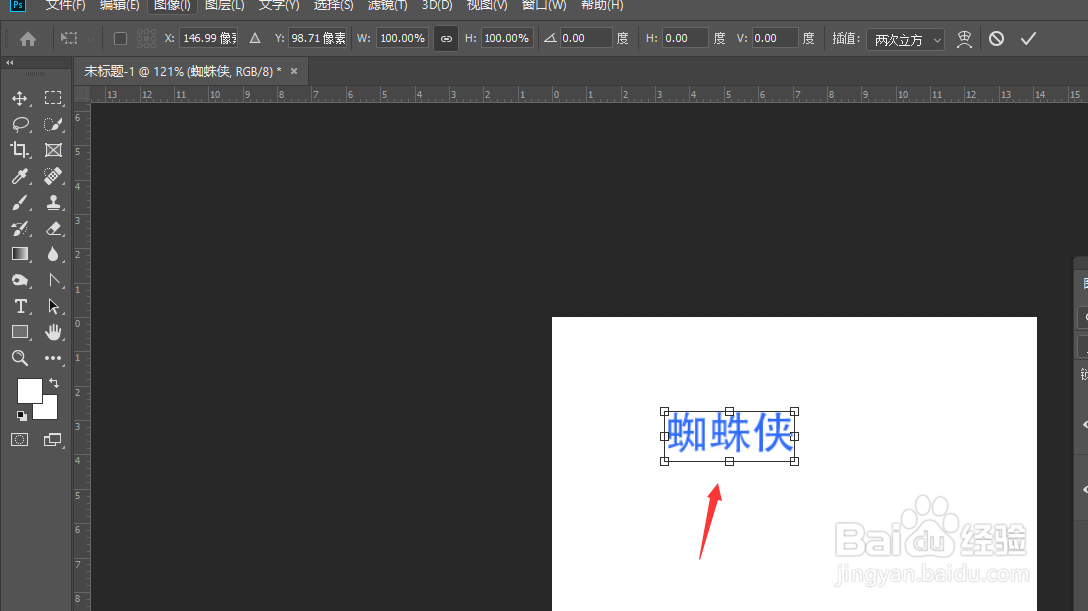Click the background color swatch
Viewport: 1088px width, 611px height.
click(x=49, y=410)
